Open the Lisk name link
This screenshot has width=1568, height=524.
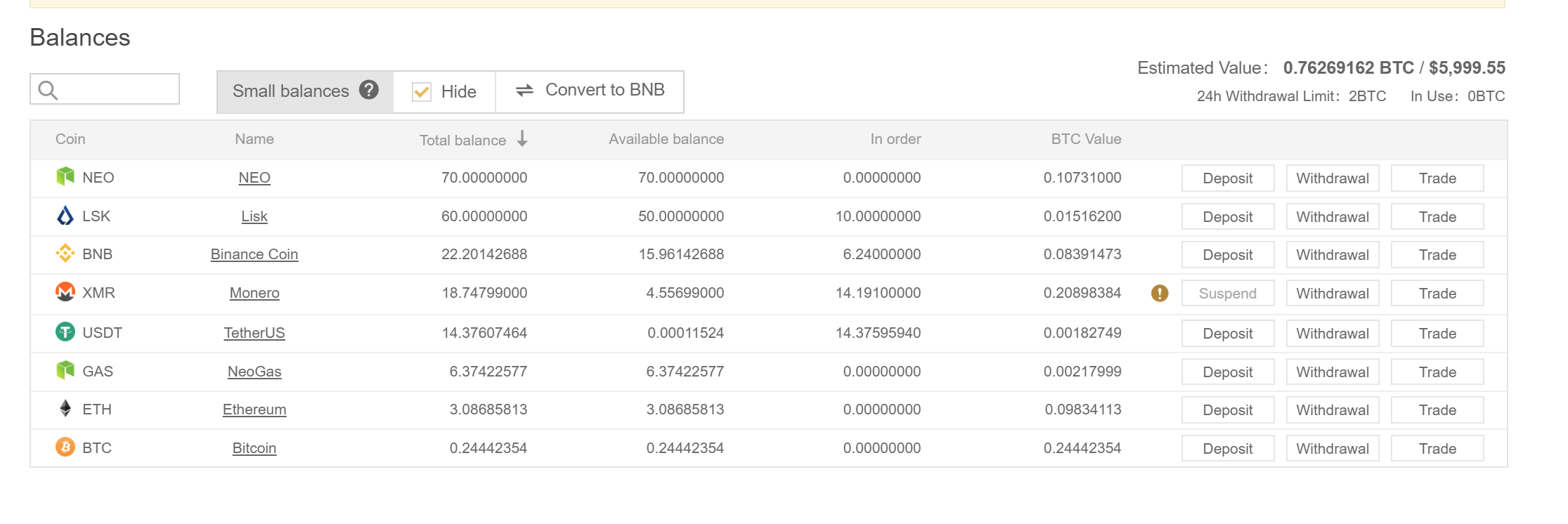coord(254,216)
